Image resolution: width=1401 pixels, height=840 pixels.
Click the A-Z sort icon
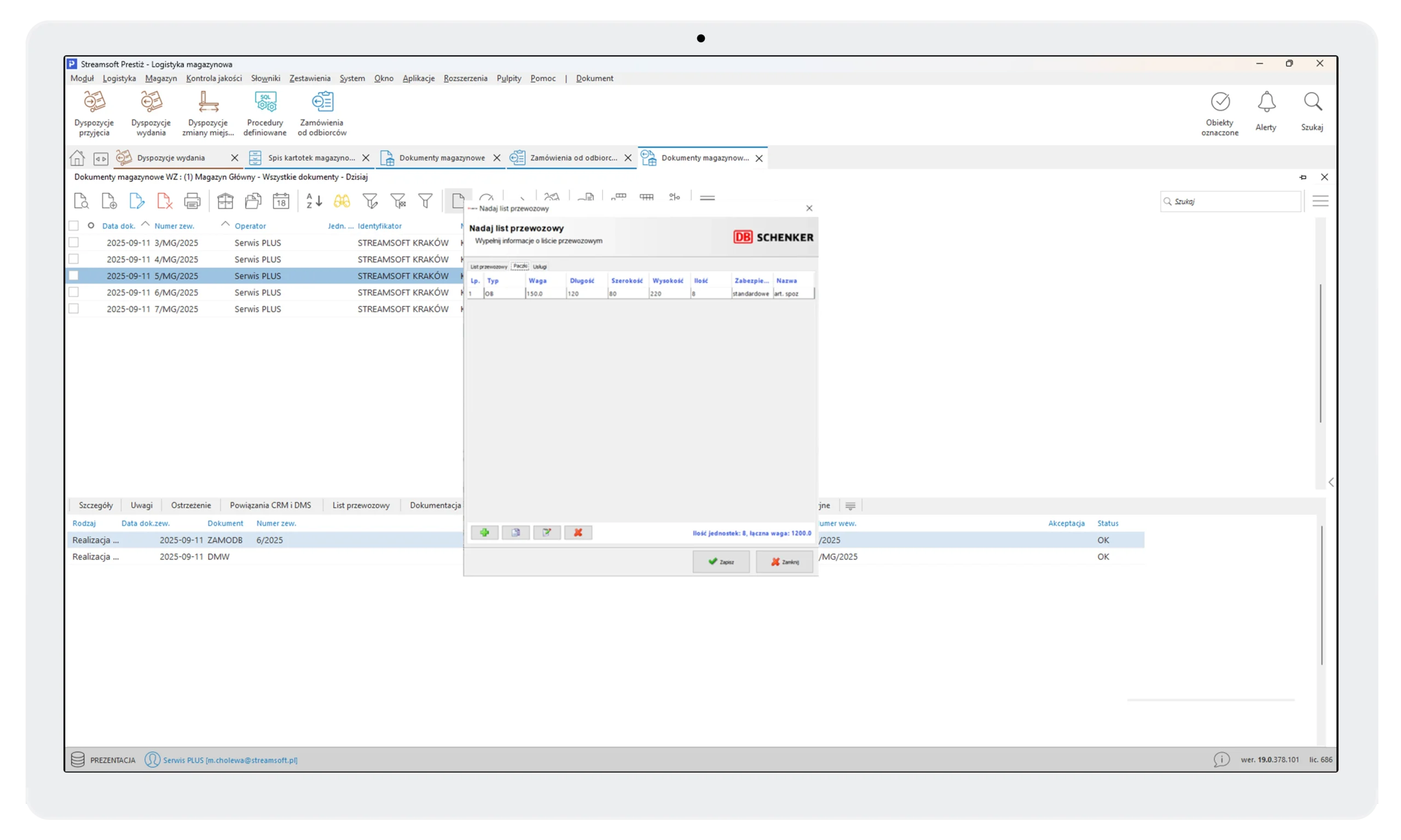click(x=314, y=201)
